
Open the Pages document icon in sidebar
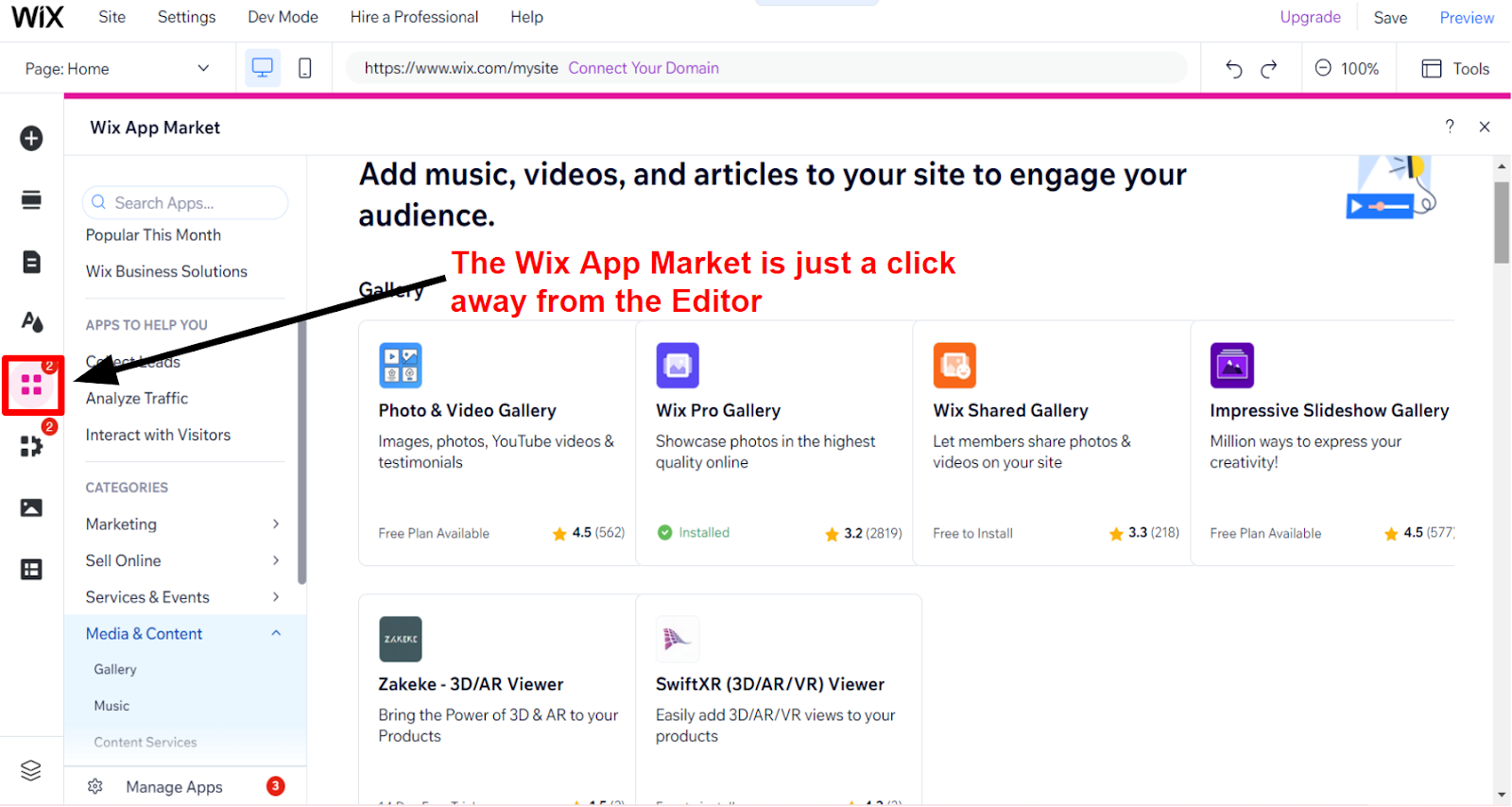31,262
